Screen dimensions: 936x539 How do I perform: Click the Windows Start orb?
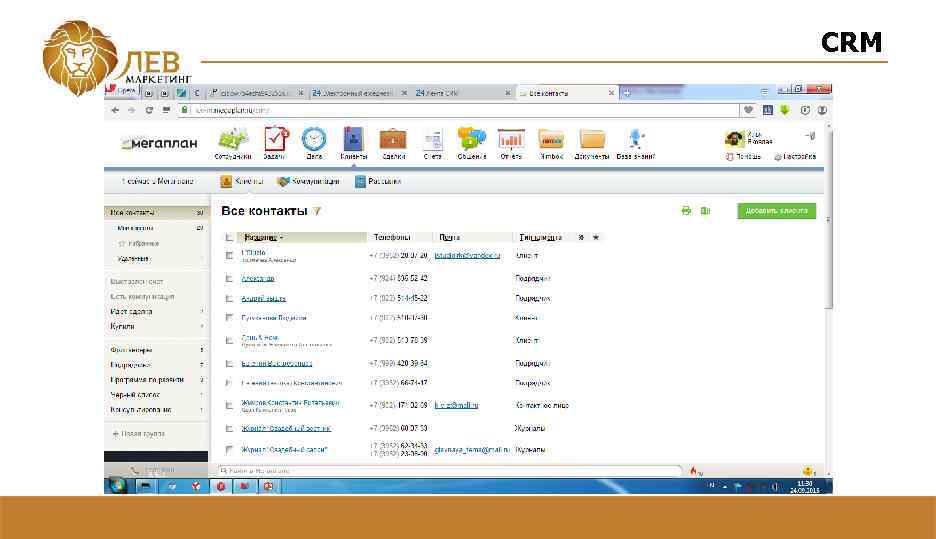[x=117, y=486]
